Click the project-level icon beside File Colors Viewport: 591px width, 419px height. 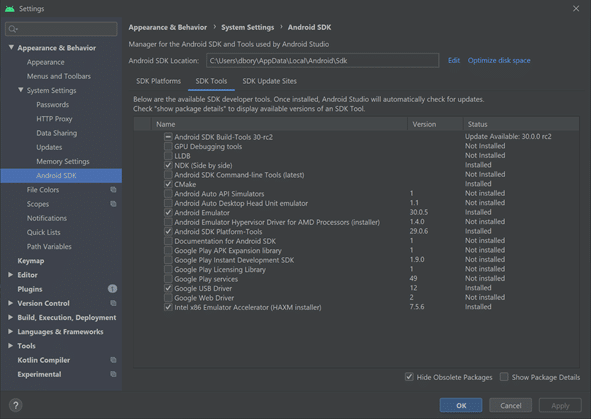[x=113, y=190]
